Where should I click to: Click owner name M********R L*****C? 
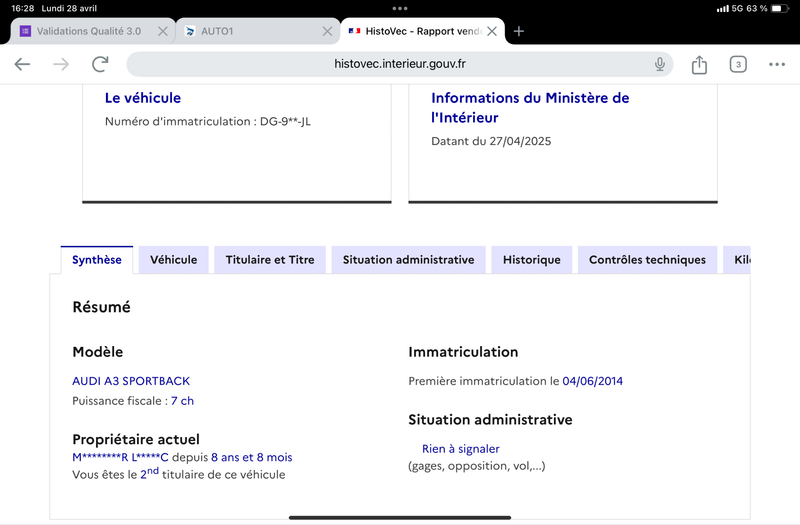(x=120, y=457)
